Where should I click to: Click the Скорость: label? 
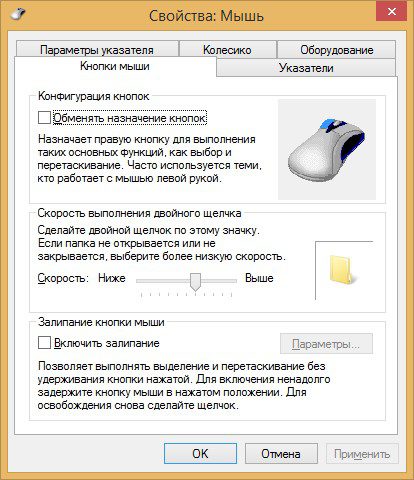click(x=63, y=278)
